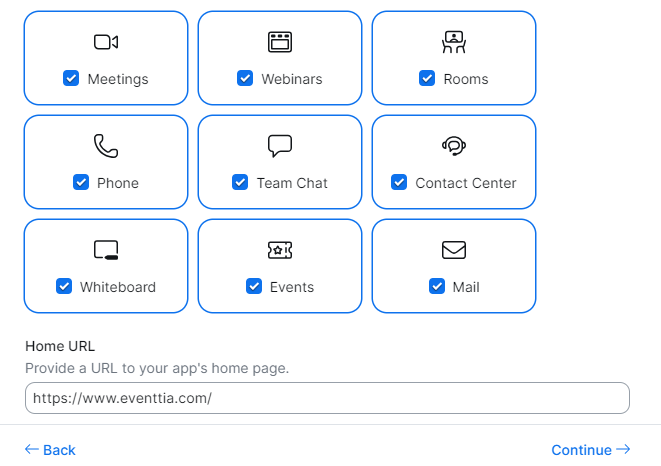The width and height of the screenshot is (661, 466).
Task: Disable the Rooms checkbox
Action: [427, 79]
